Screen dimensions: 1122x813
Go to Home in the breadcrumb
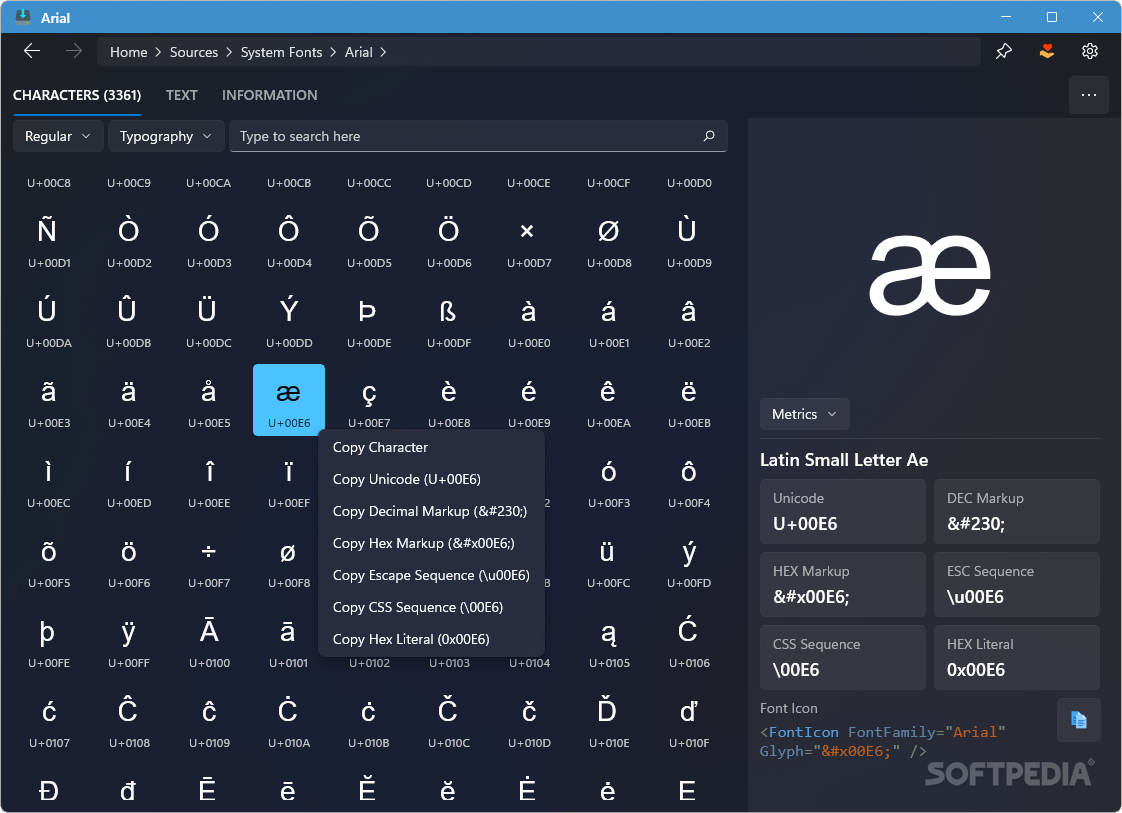[129, 52]
